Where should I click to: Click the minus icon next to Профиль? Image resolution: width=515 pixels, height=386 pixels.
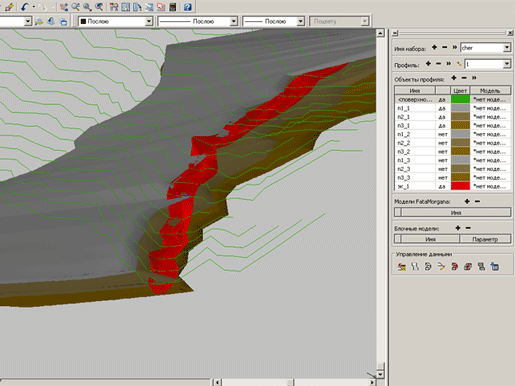point(438,63)
